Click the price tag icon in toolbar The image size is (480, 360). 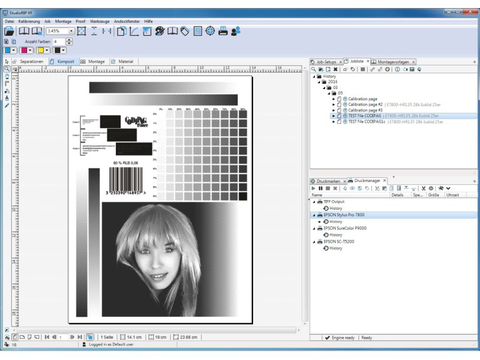click(x=185, y=31)
